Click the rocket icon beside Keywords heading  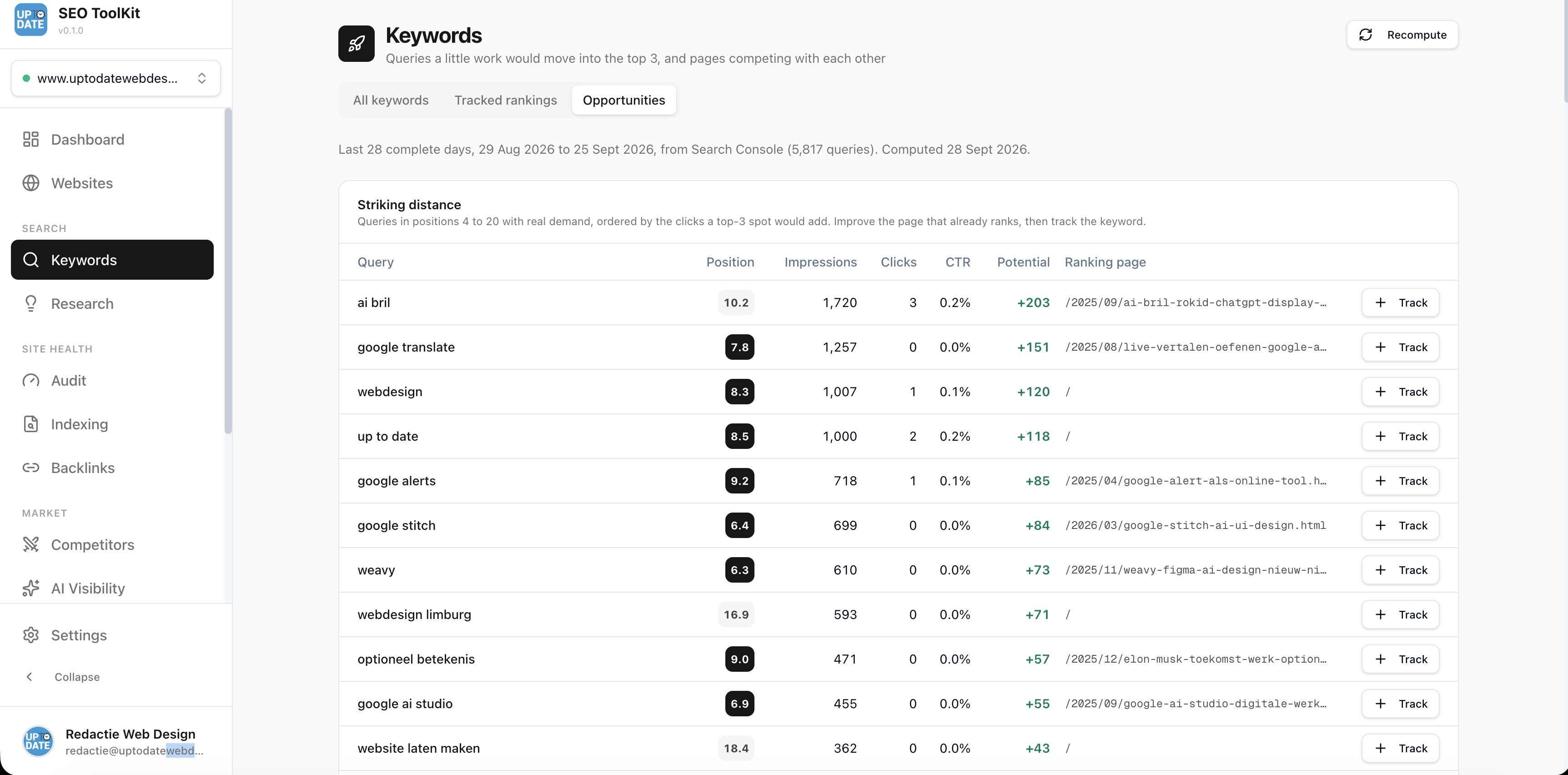356,43
